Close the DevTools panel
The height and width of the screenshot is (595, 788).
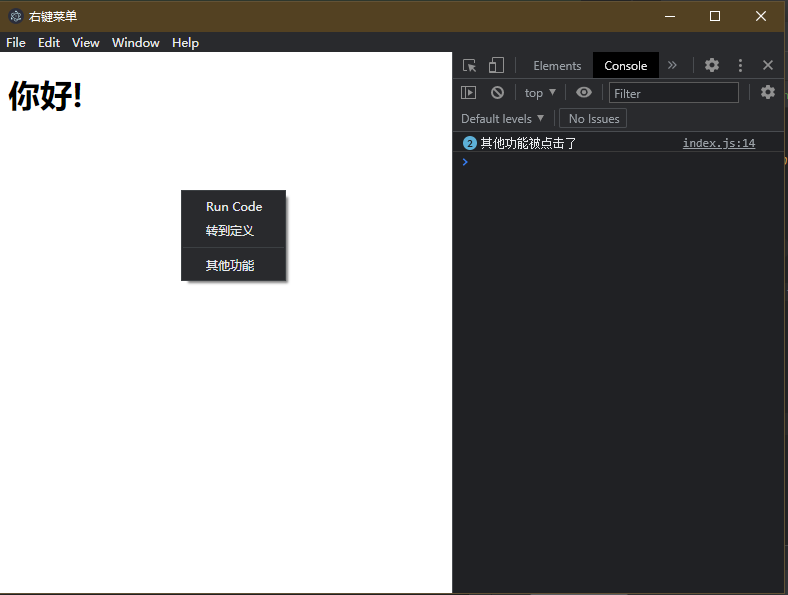767,65
